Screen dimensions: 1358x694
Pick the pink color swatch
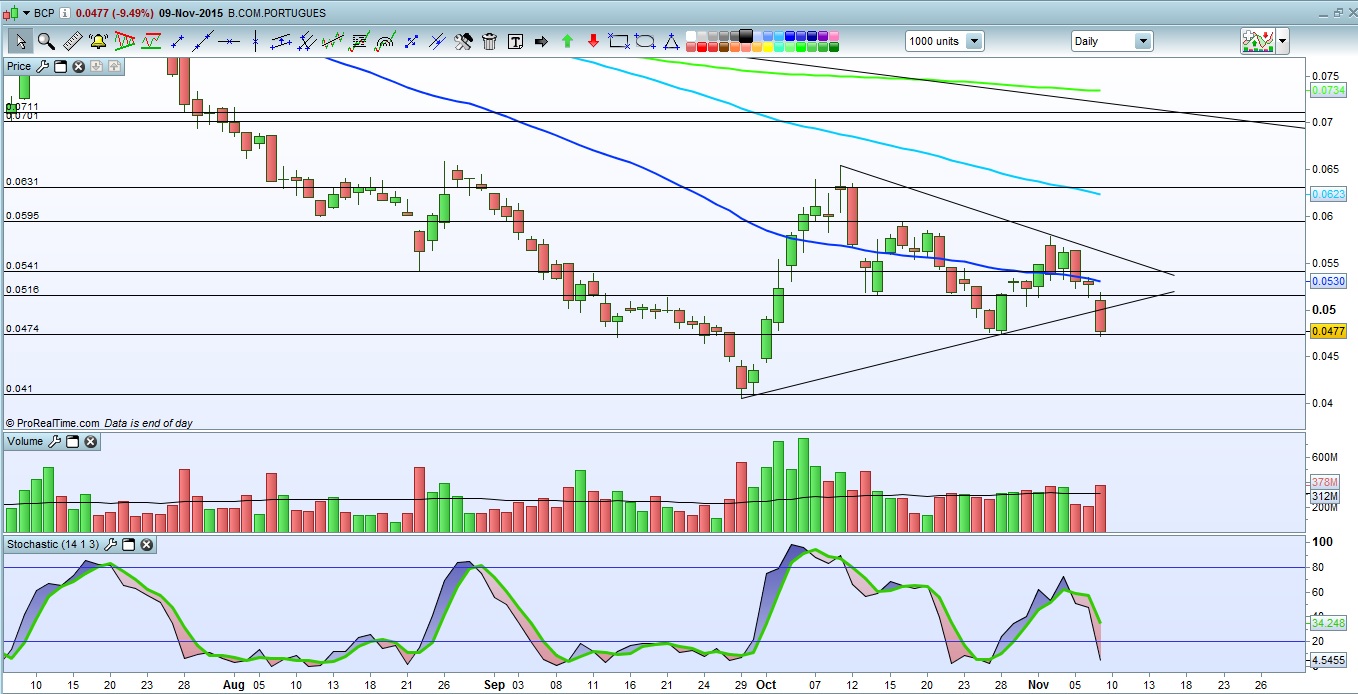coord(834,36)
